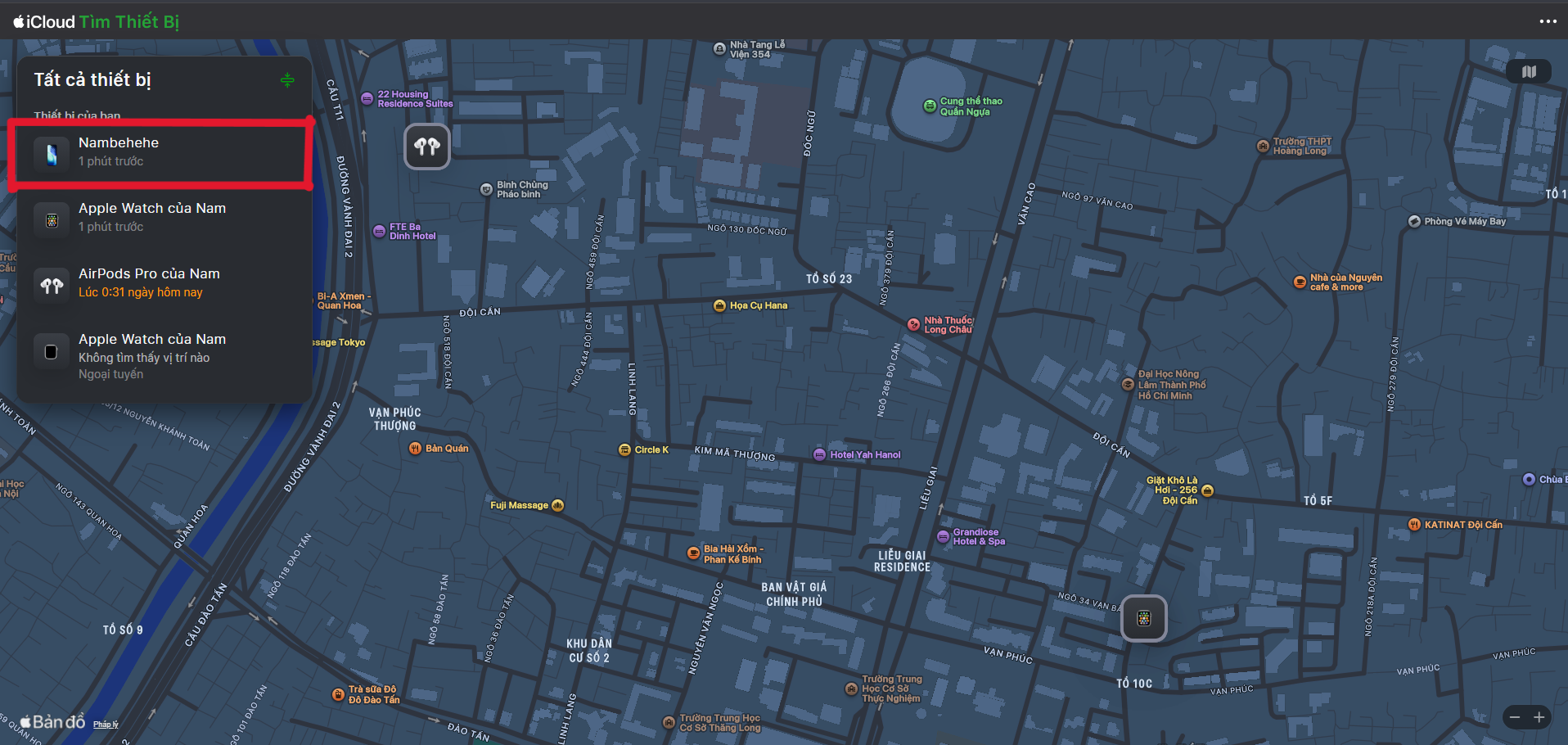Click the Họa Cụ Hana map pin

pos(720,305)
